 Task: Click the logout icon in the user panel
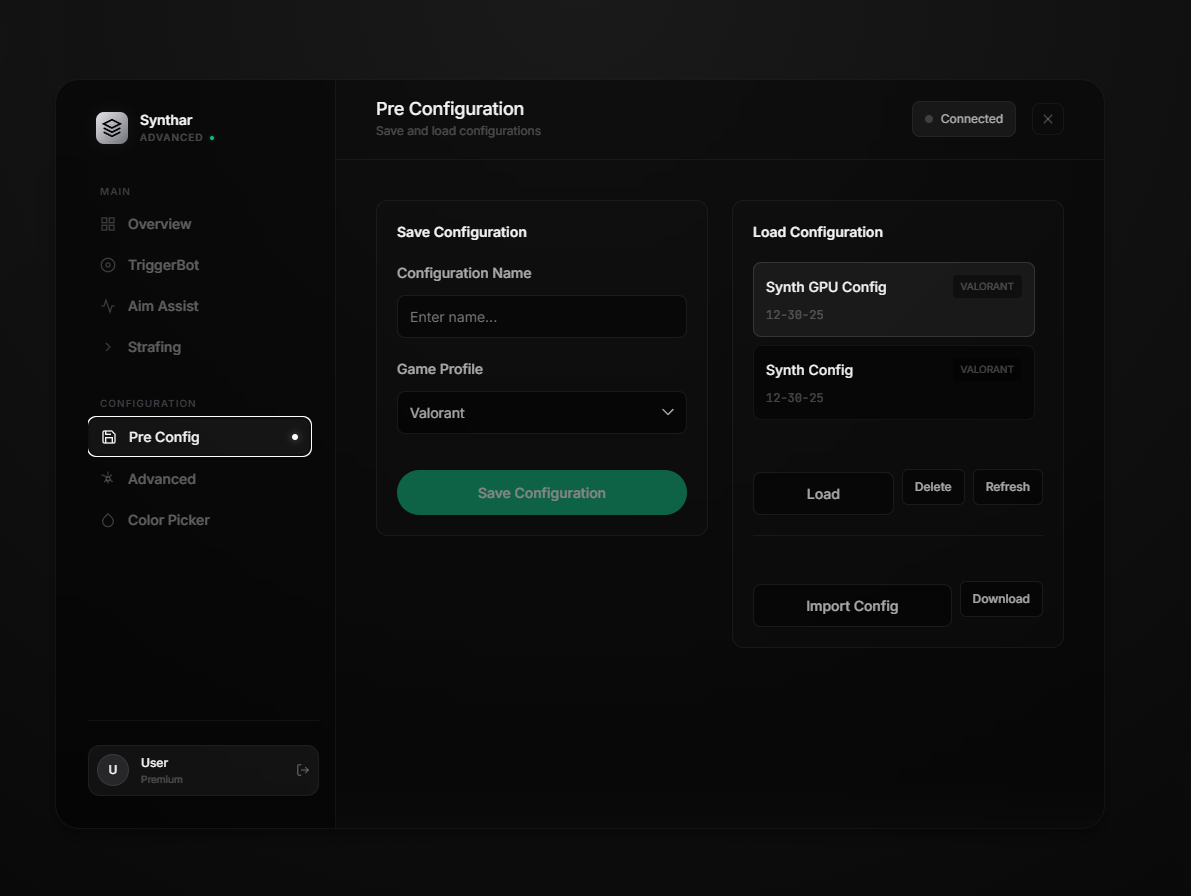(303, 769)
